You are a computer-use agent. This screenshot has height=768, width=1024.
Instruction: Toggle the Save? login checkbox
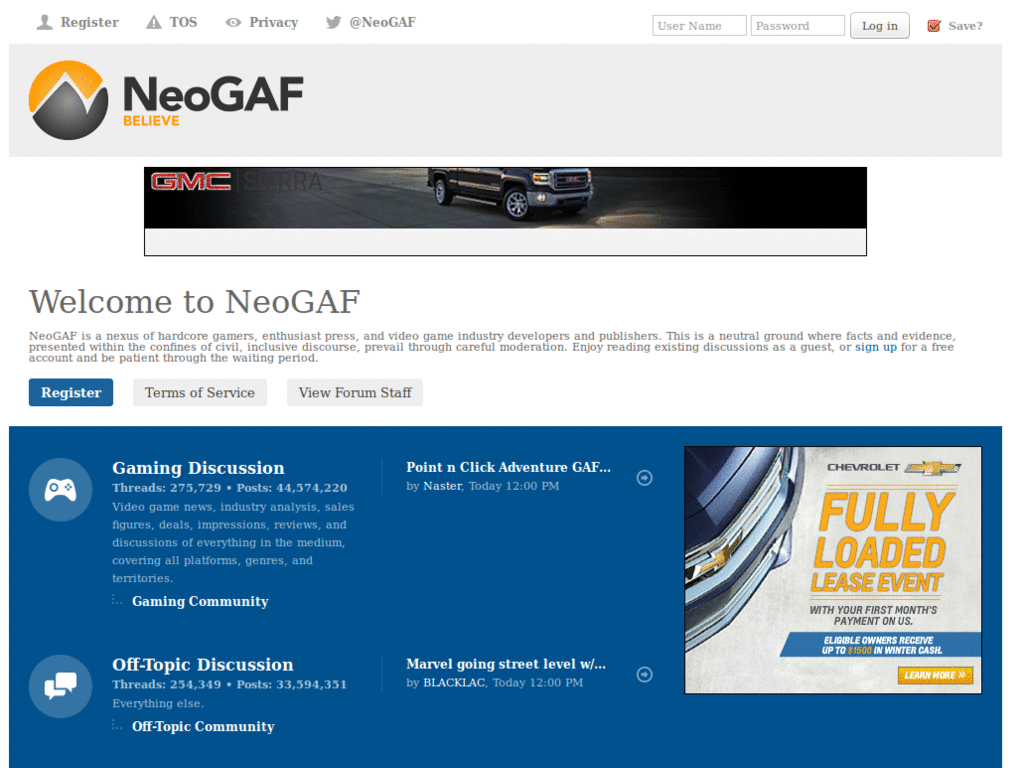click(x=934, y=26)
